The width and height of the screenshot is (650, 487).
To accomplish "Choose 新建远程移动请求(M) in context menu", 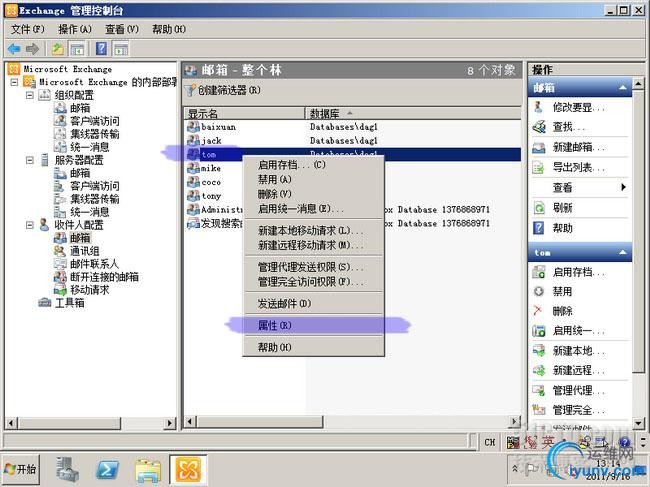I will click(313, 245).
